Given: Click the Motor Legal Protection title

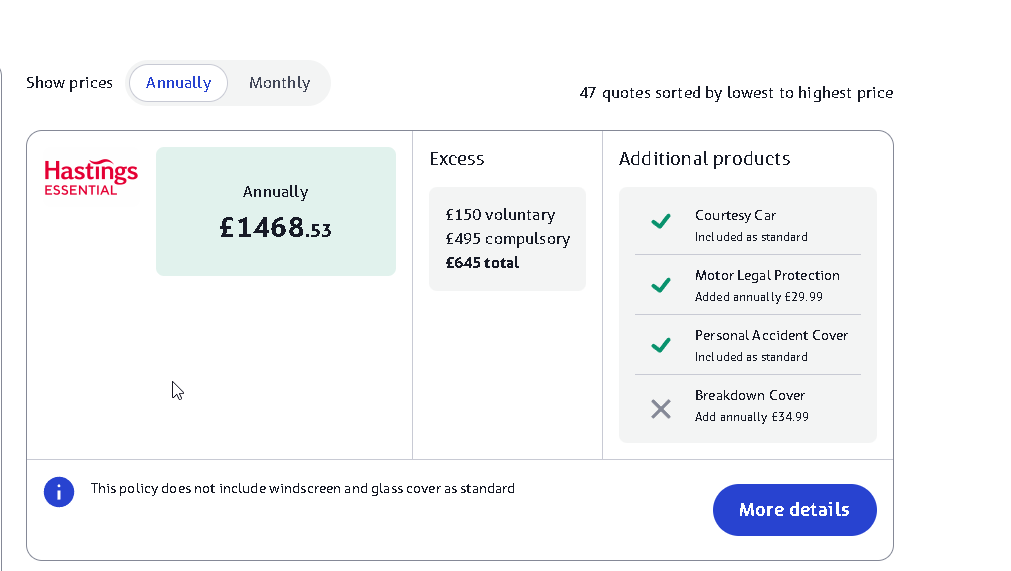Looking at the screenshot, I should tap(767, 275).
